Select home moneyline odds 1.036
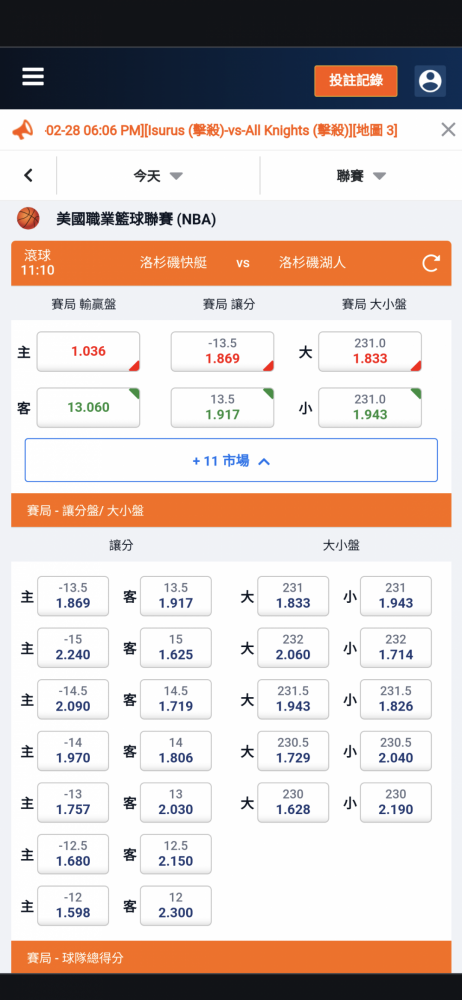The height and width of the screenshot is (1000, 462). click(88, 351)
